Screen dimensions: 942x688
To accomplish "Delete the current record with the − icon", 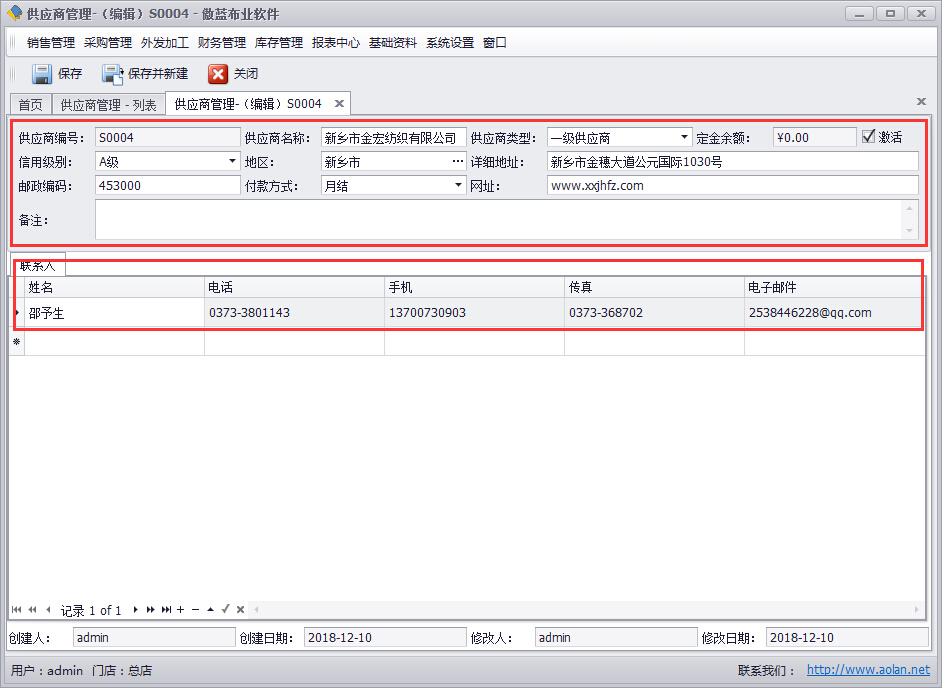I will click(194, 609).
